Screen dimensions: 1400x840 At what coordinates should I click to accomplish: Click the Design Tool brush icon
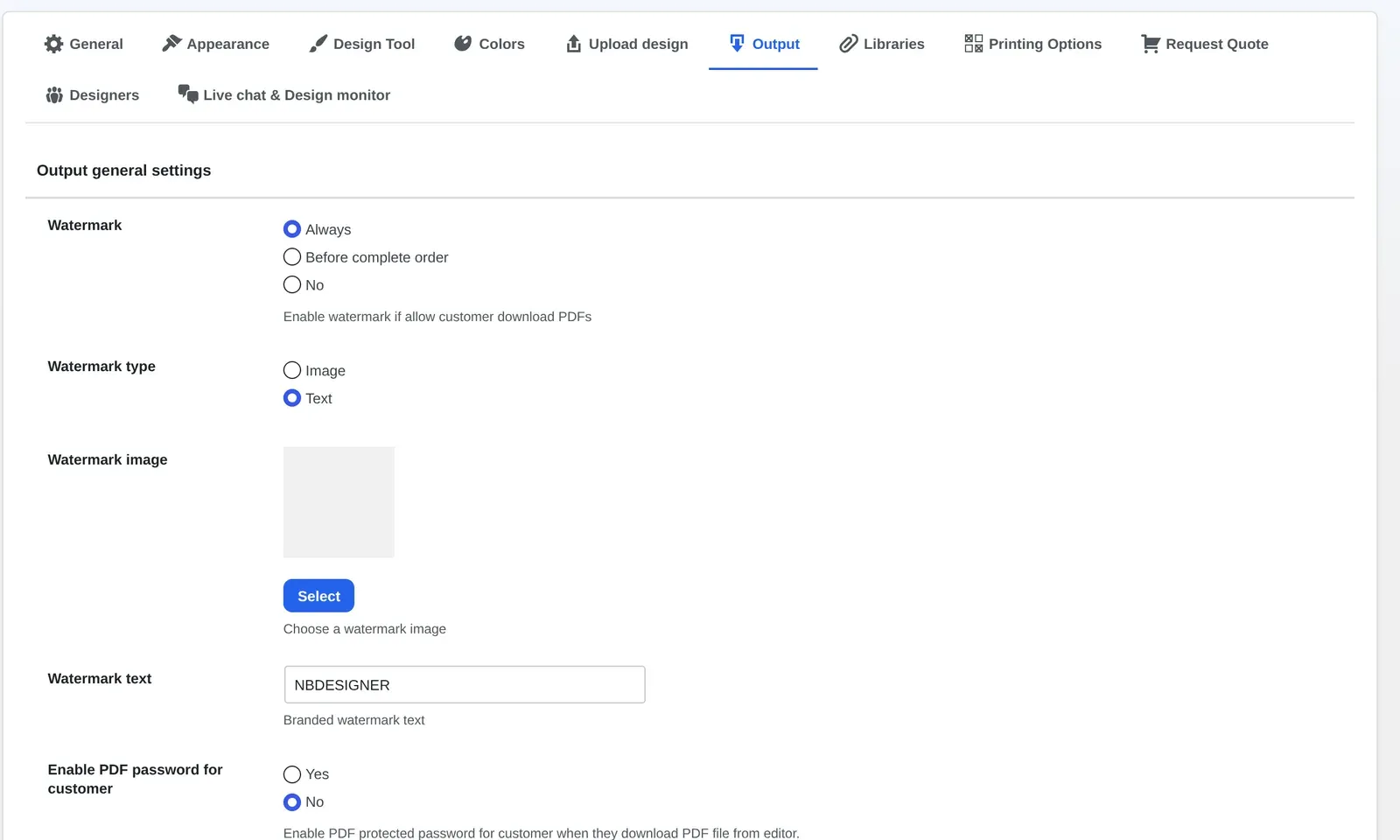pyautogui.click(x=318, y=44)
